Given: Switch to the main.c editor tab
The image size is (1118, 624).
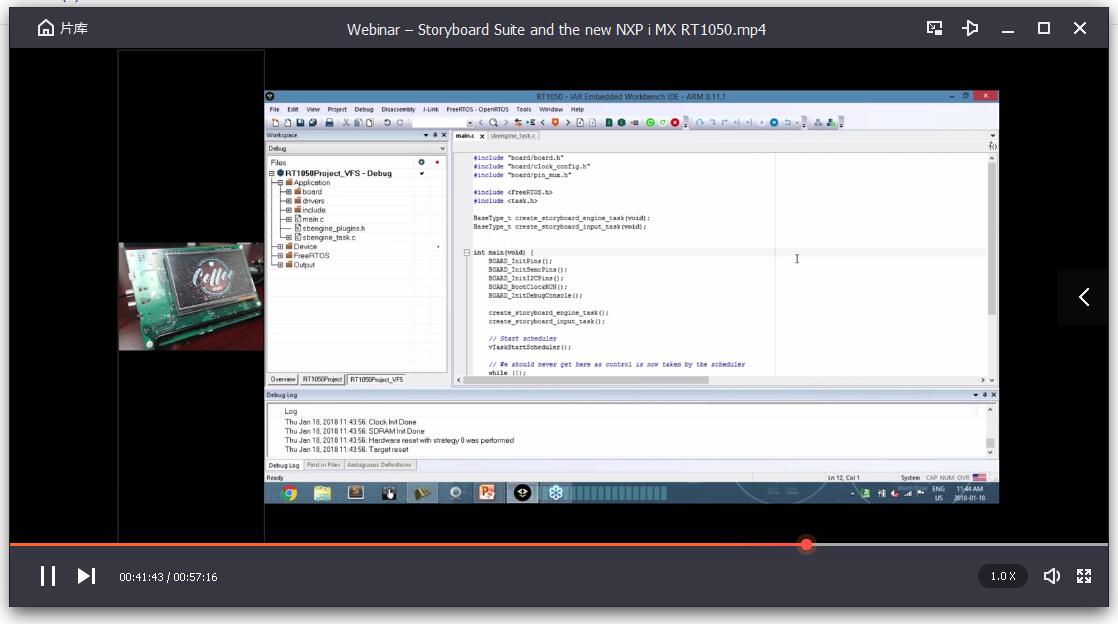Looking at the screenshot, I should (x=465, y=135).
